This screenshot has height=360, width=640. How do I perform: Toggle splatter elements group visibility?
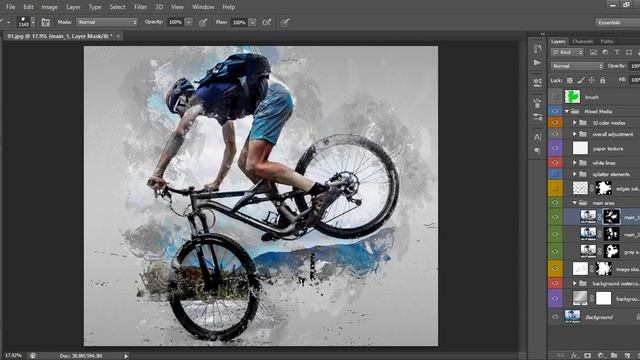point(555,174)
